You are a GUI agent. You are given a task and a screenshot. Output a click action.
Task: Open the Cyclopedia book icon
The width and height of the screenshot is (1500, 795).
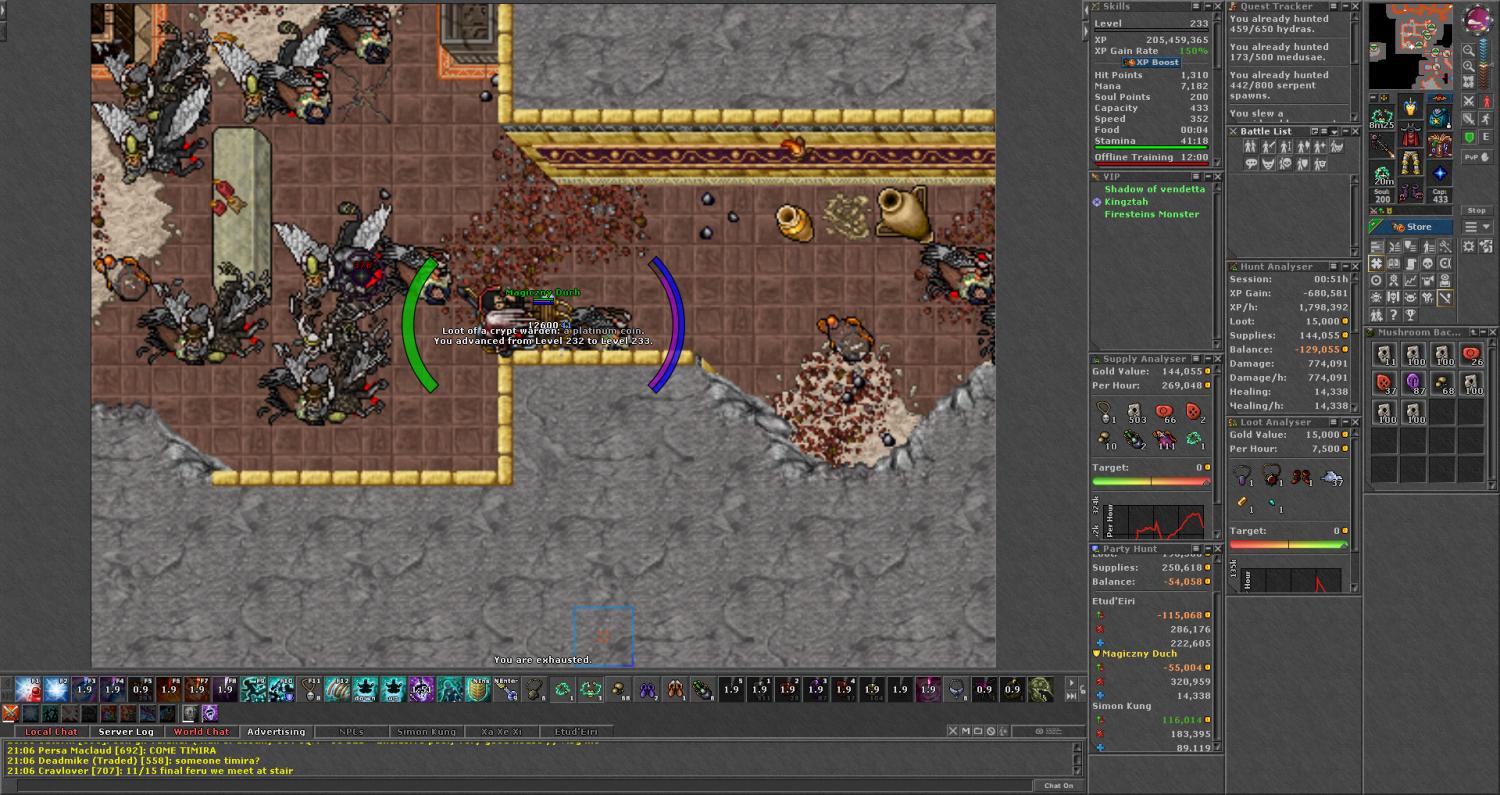[1393, 263]
